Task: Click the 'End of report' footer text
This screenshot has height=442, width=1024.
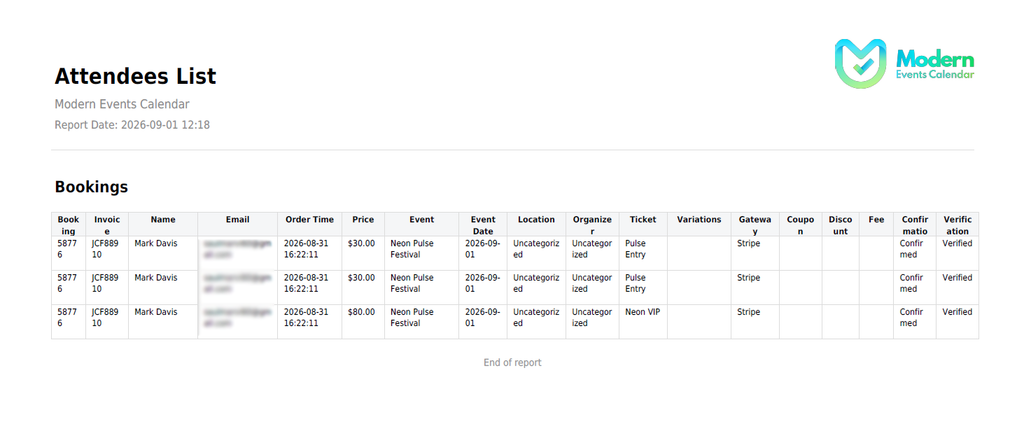Action: coord(513,362)
